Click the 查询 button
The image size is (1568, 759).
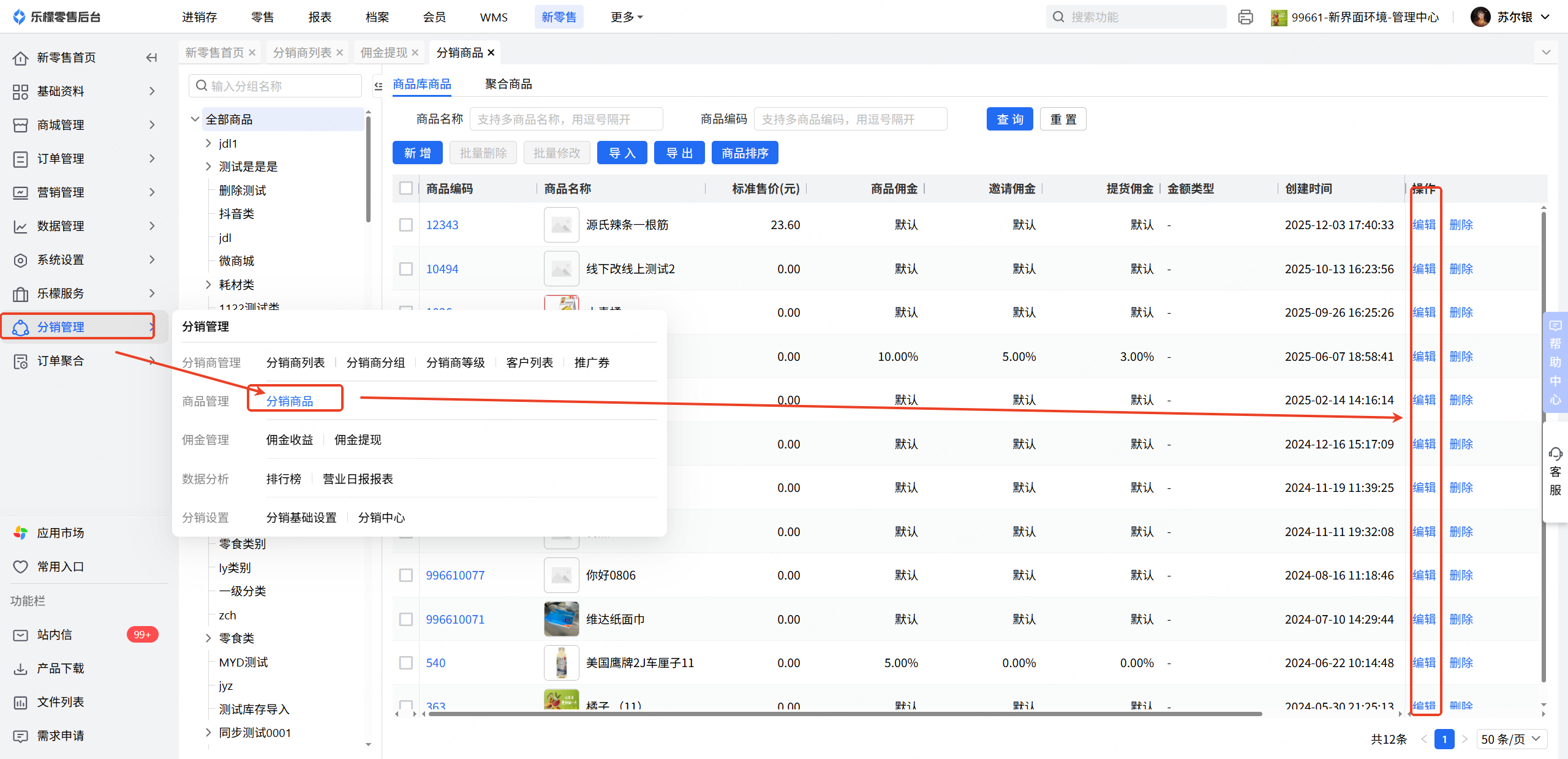click(x=1009, y=119)
